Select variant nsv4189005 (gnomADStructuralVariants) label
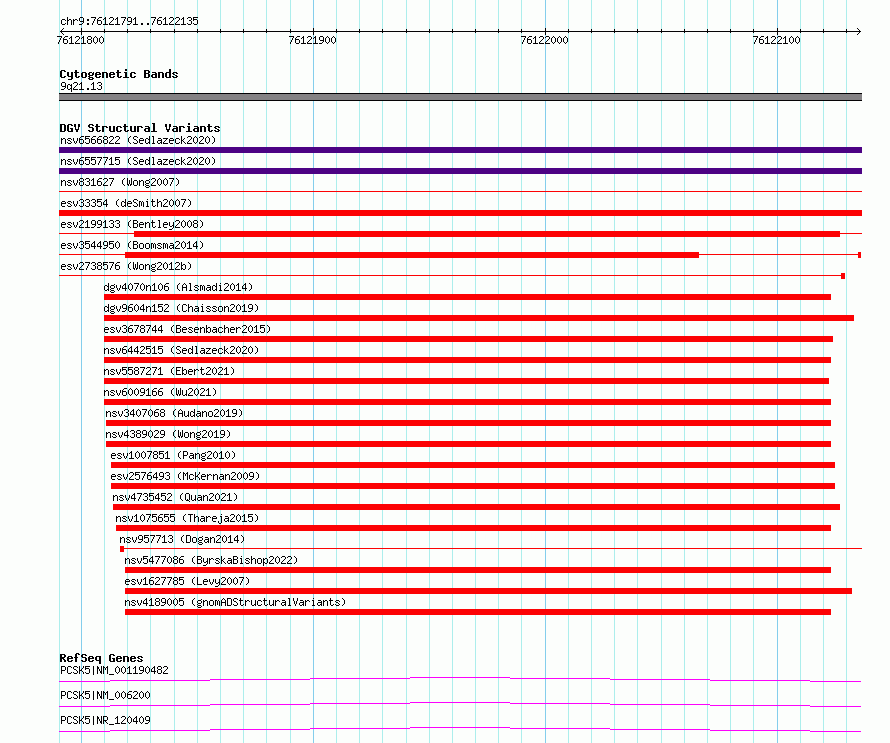890x743 pixels. point(235,602)
